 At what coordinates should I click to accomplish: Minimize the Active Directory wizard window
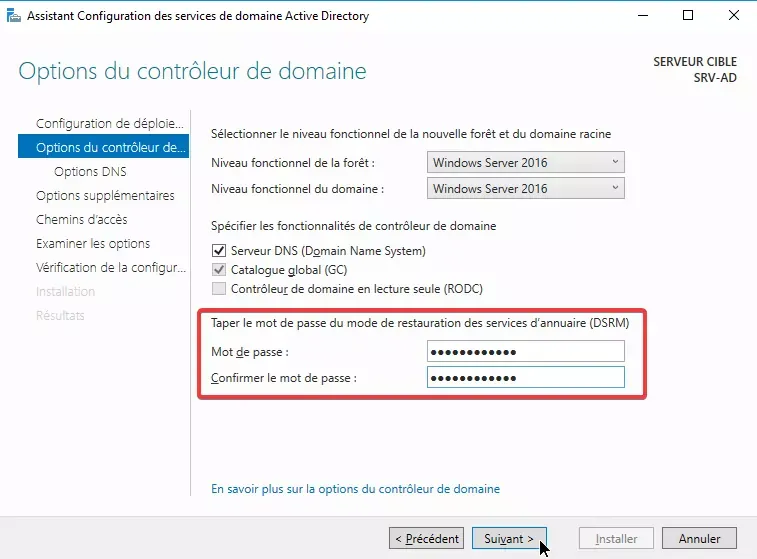click(642, 16)
